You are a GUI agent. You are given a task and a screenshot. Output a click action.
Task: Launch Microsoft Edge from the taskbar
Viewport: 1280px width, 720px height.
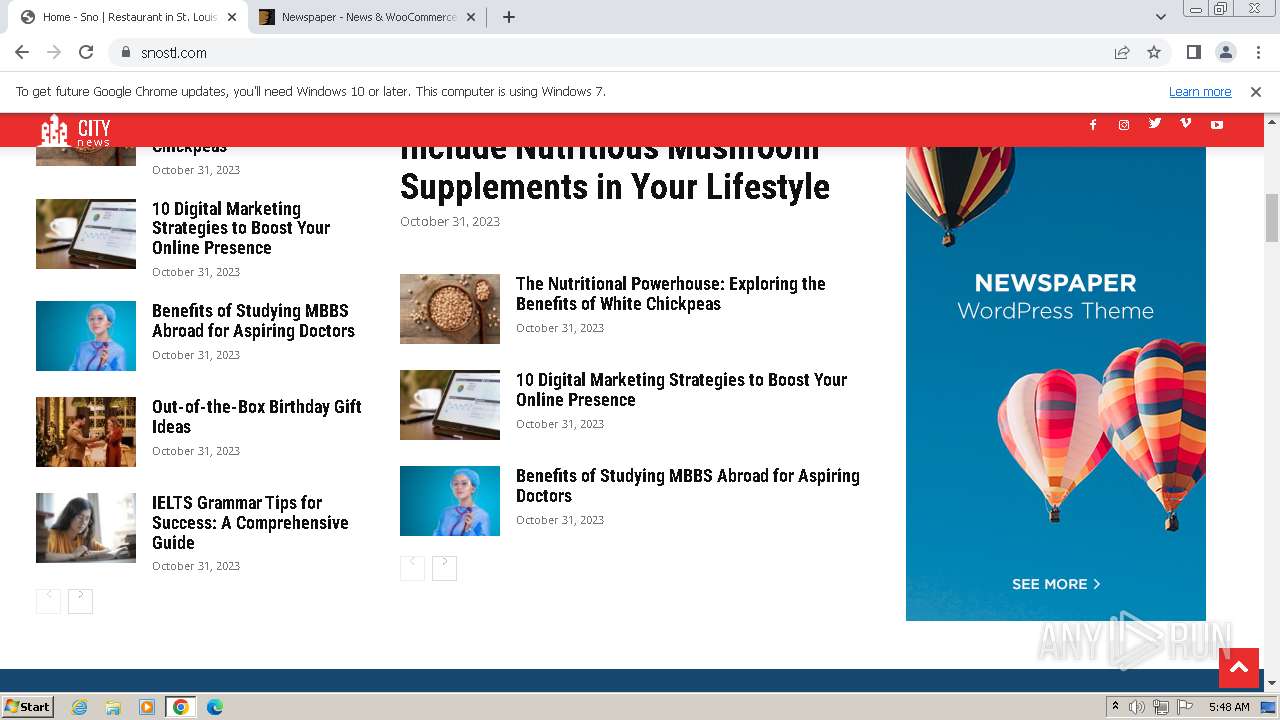(215, 707)
